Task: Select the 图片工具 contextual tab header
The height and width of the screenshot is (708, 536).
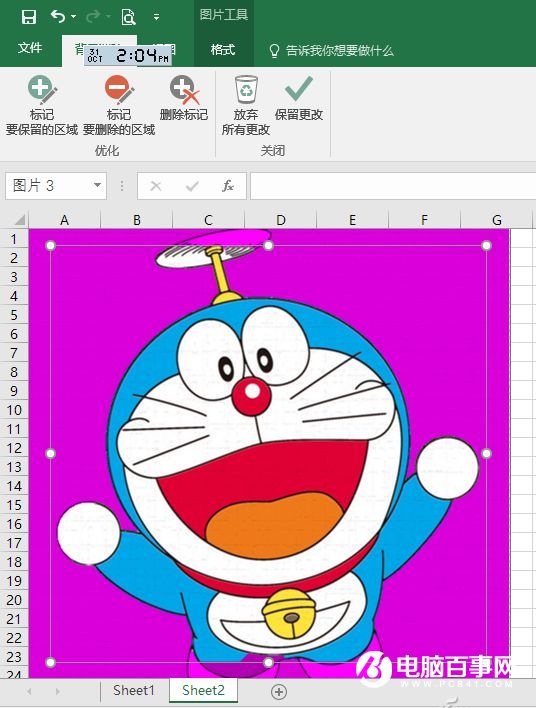Action: 224,15
